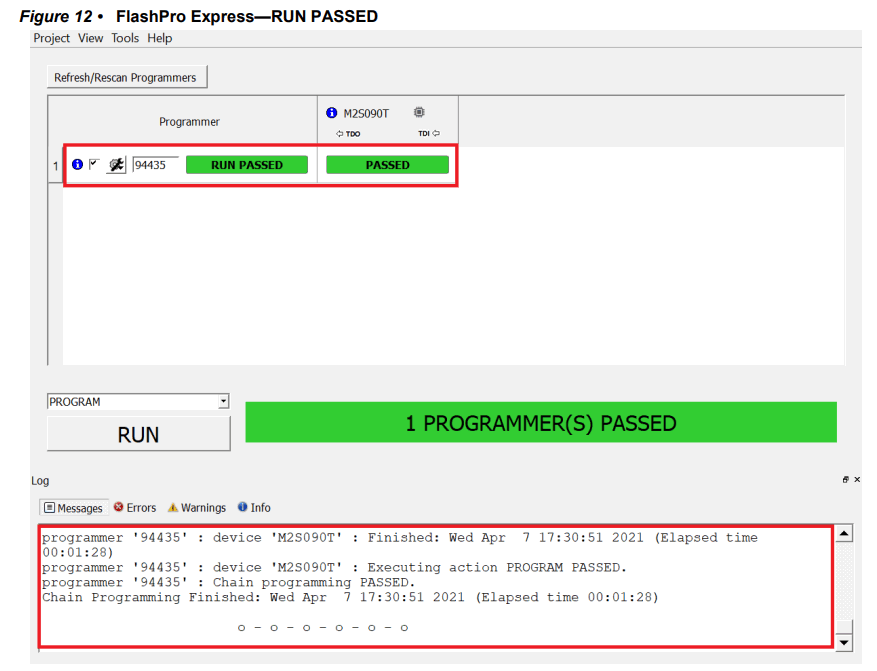Image resolution: width=877 pixels, height=671 pixels.
Task: Undock the Log panel with the float icon
Action: 846,479
